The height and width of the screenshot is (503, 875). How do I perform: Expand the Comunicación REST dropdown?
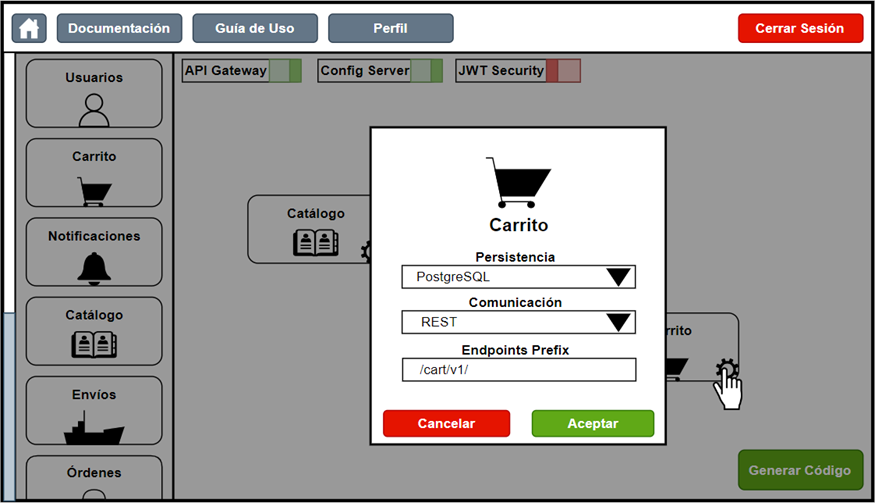point(518,322)
